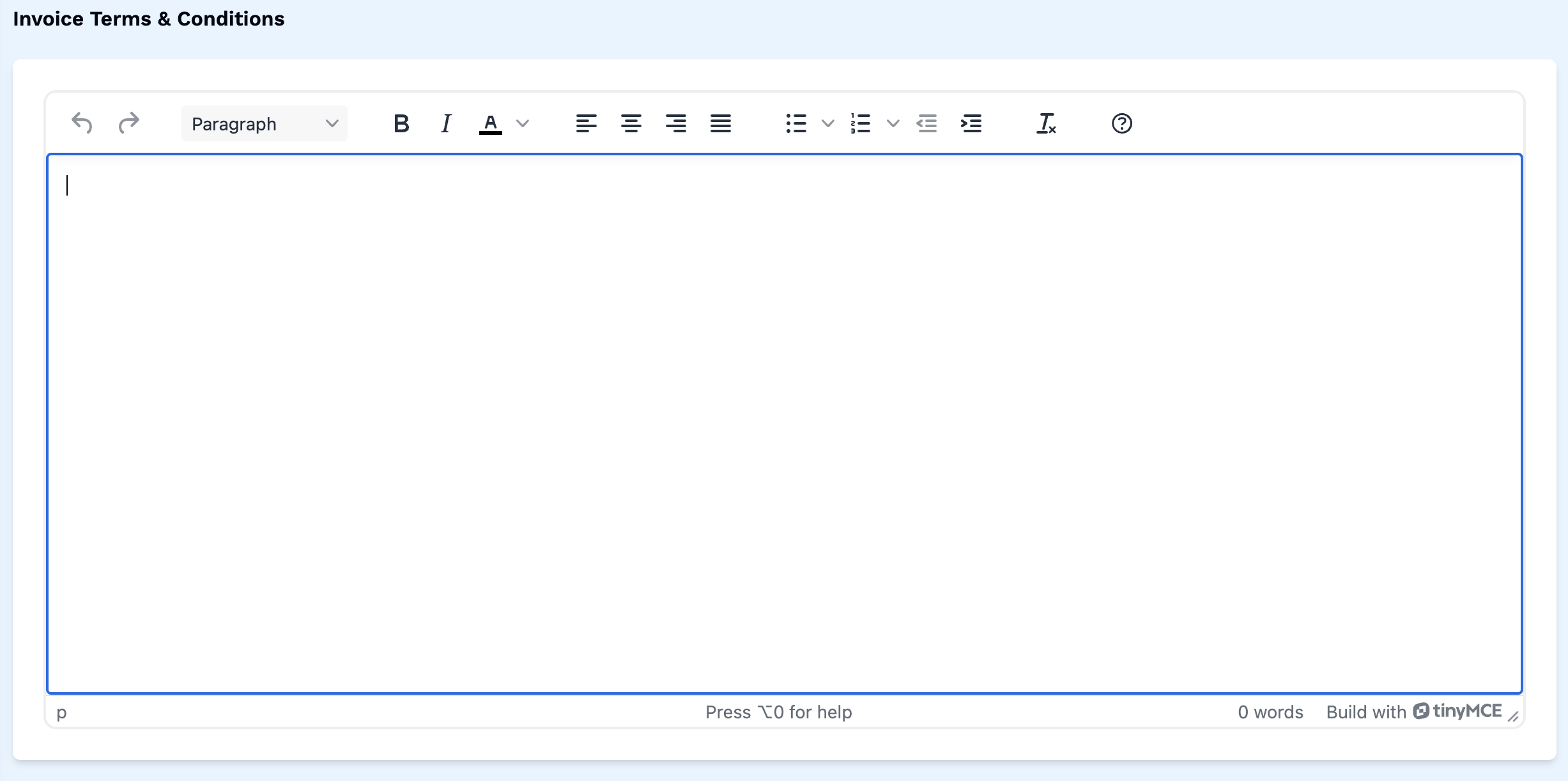The width and height of the screenshot is (1568, 781).
Task: Click the 'Press ⌥0 for help' text
Action: (x=778, y=712)
